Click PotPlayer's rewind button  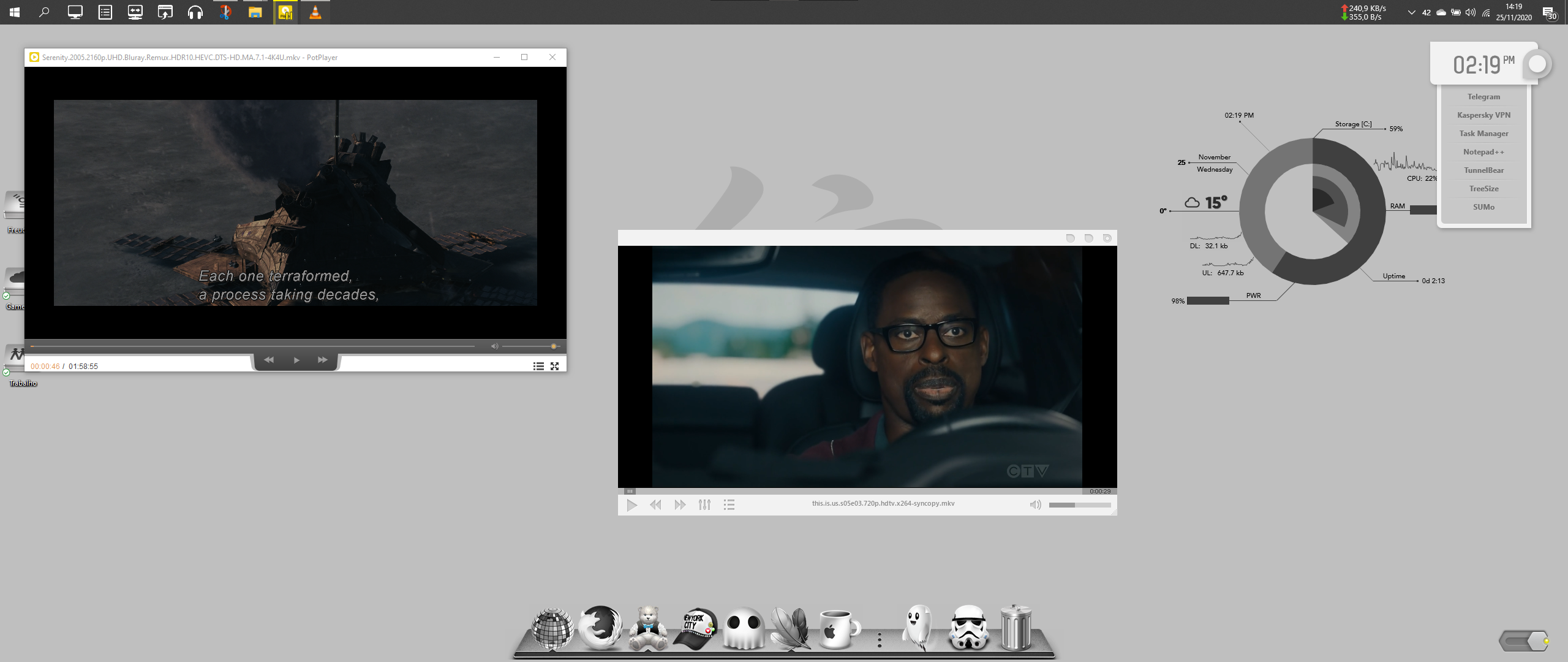[269, 360]
